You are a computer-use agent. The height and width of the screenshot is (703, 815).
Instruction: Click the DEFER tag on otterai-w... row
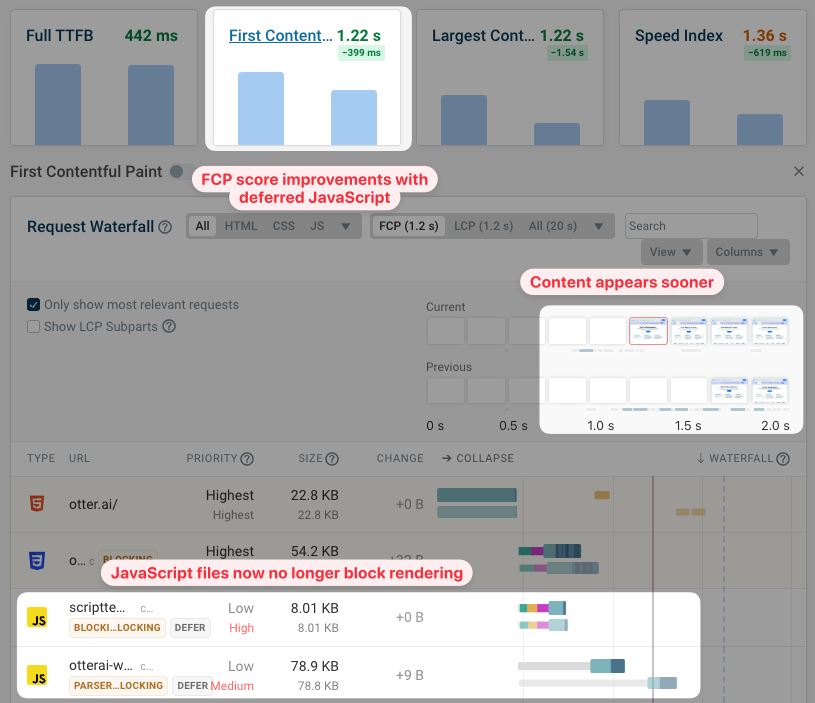[191, 686]
